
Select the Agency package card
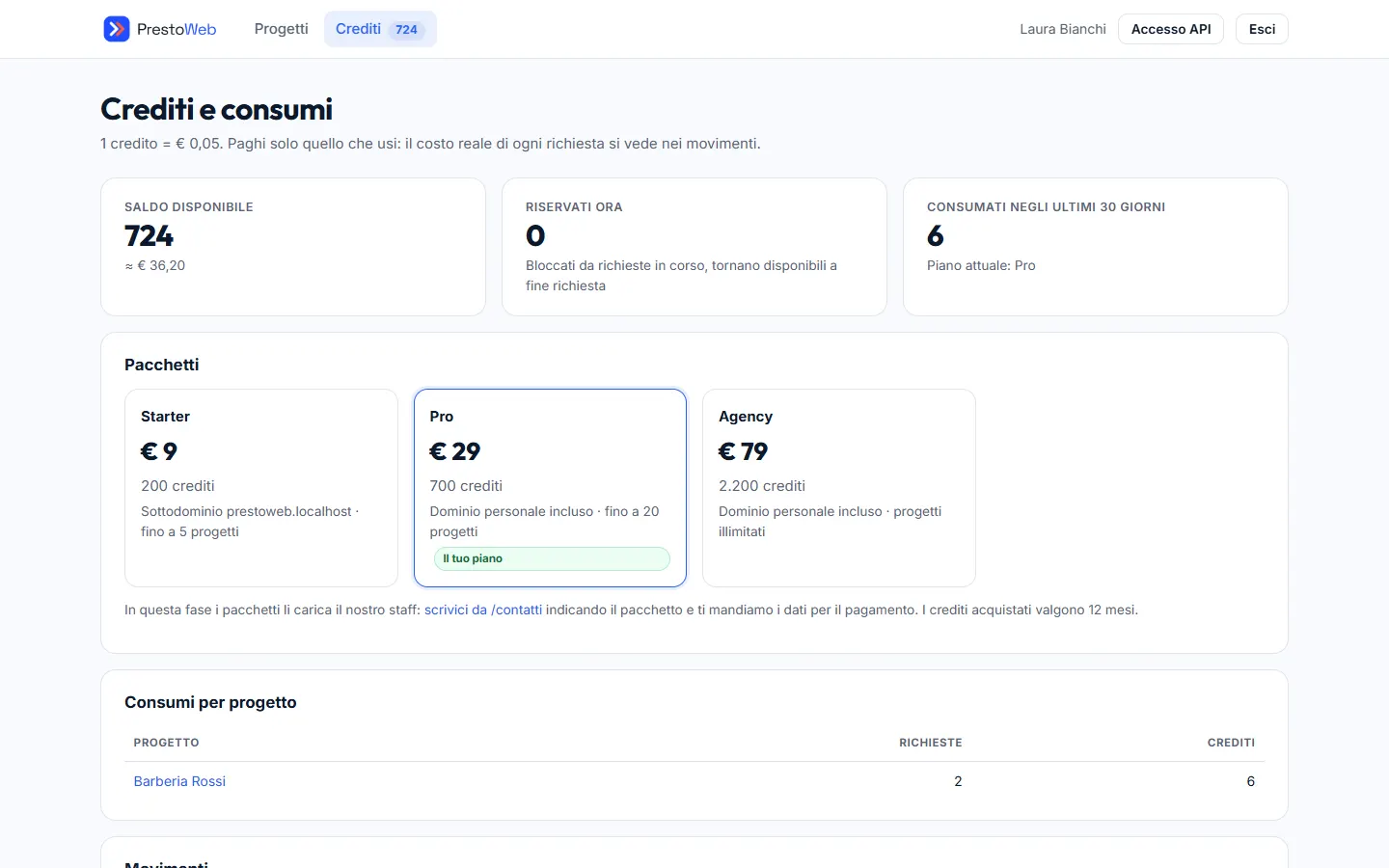[x=839, y=488]
